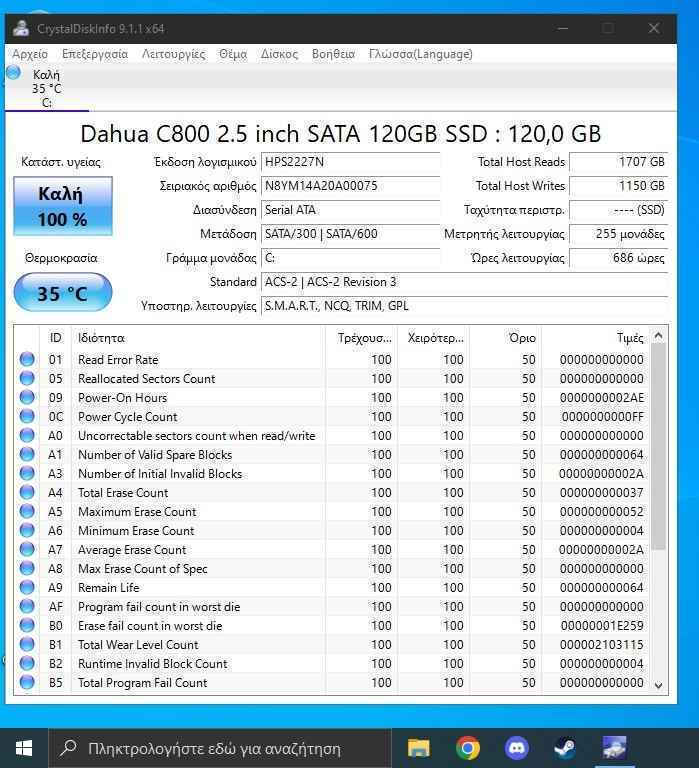Screen dimensions: 699x768
Task: Click raw value 00000001E259
Action: (x=602, y=625)
